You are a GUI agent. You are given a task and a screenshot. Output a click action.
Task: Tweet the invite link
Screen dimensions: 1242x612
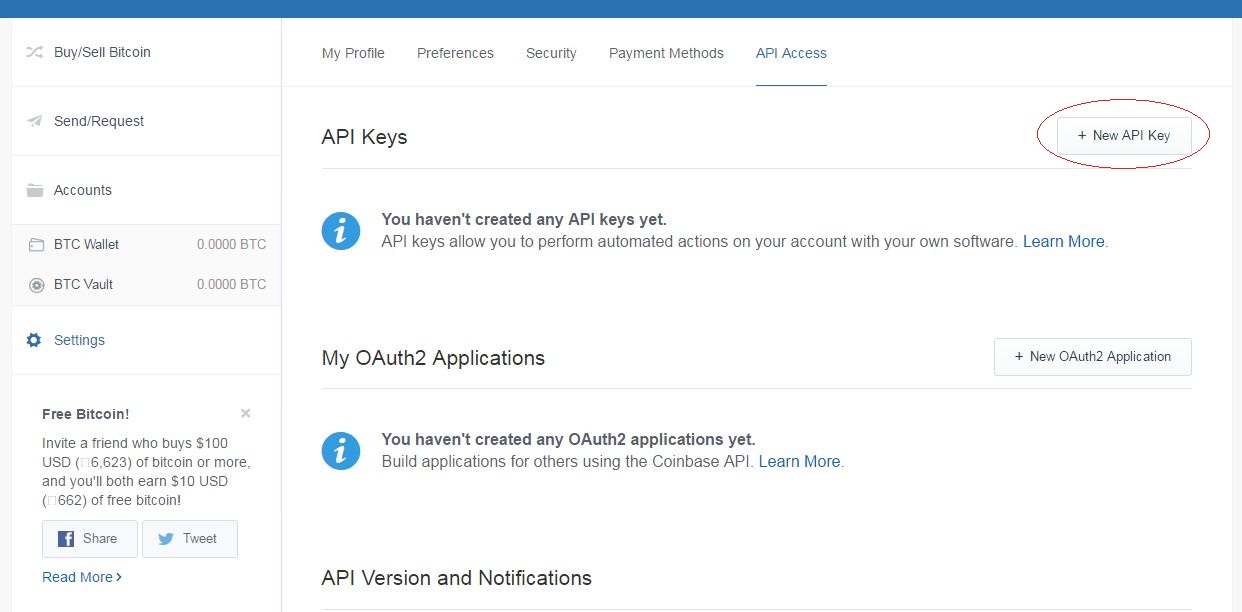[190, 539]
